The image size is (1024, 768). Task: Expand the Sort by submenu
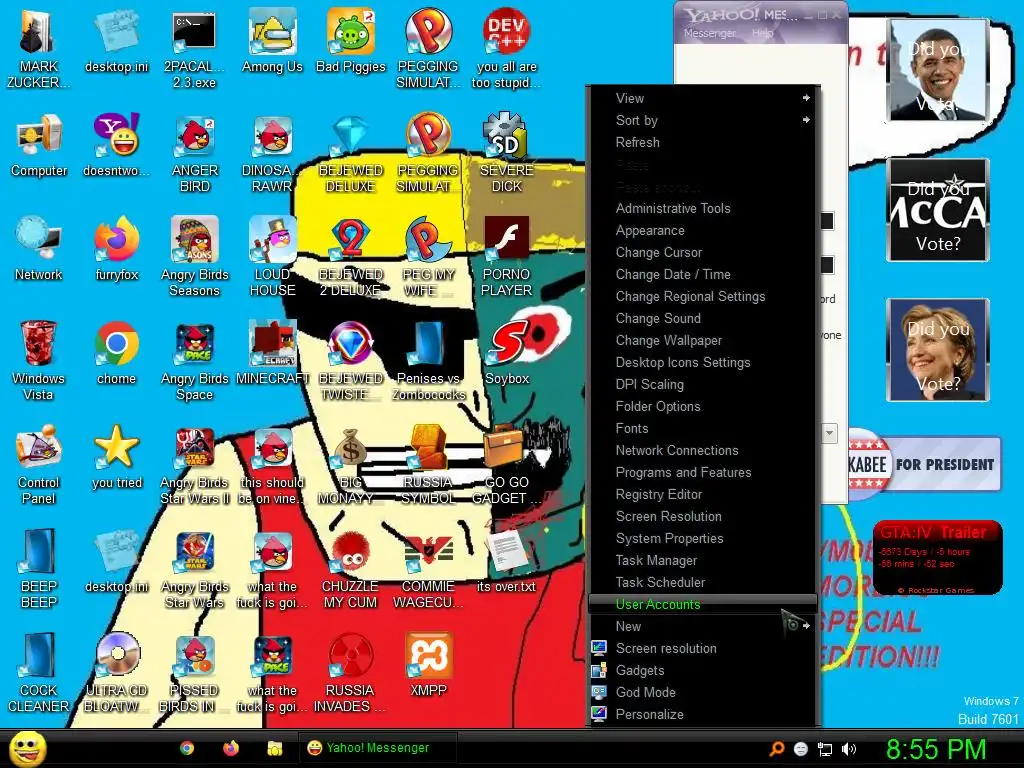(x=703, y=120)
